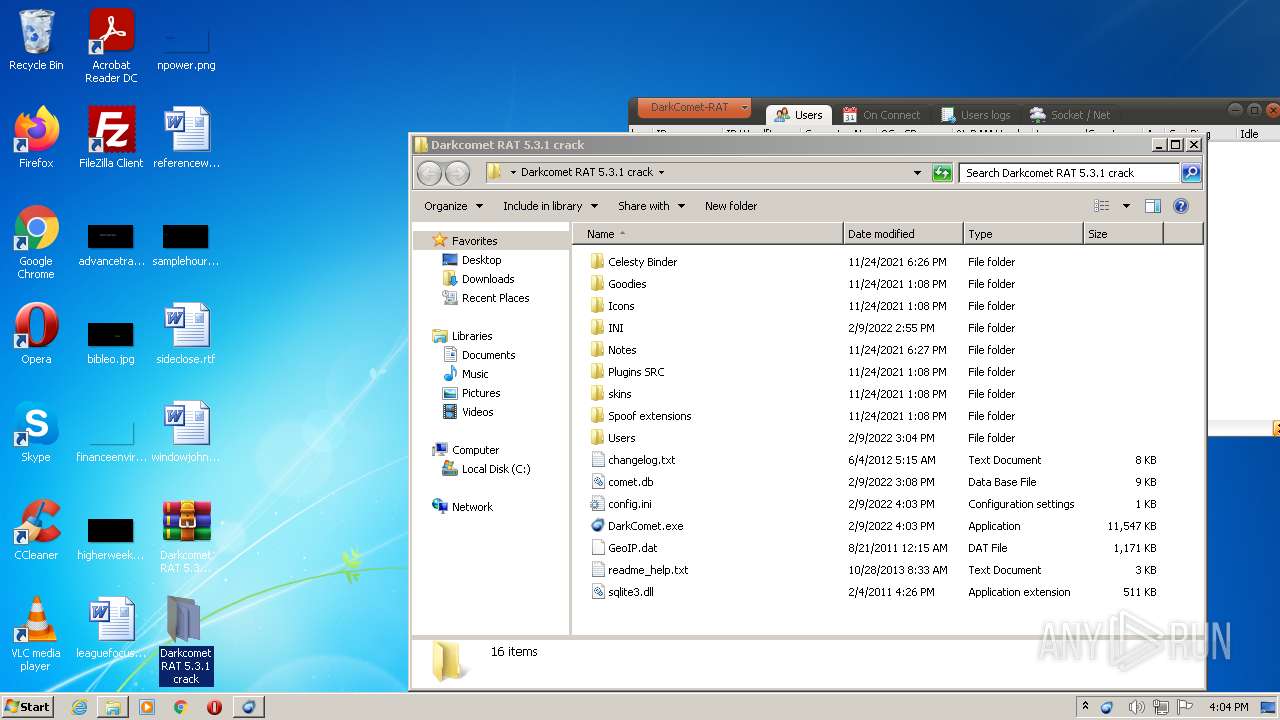Select Local Disk (C:)
Screen dimensions: 1280x720
(x=496, y=469)
